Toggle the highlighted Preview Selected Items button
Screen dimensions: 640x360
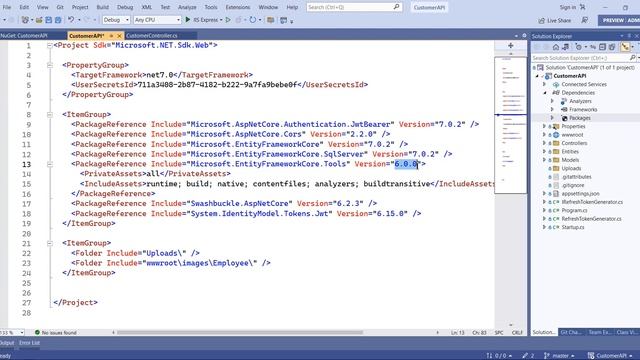pyautogui.click(x=625, y=47)
